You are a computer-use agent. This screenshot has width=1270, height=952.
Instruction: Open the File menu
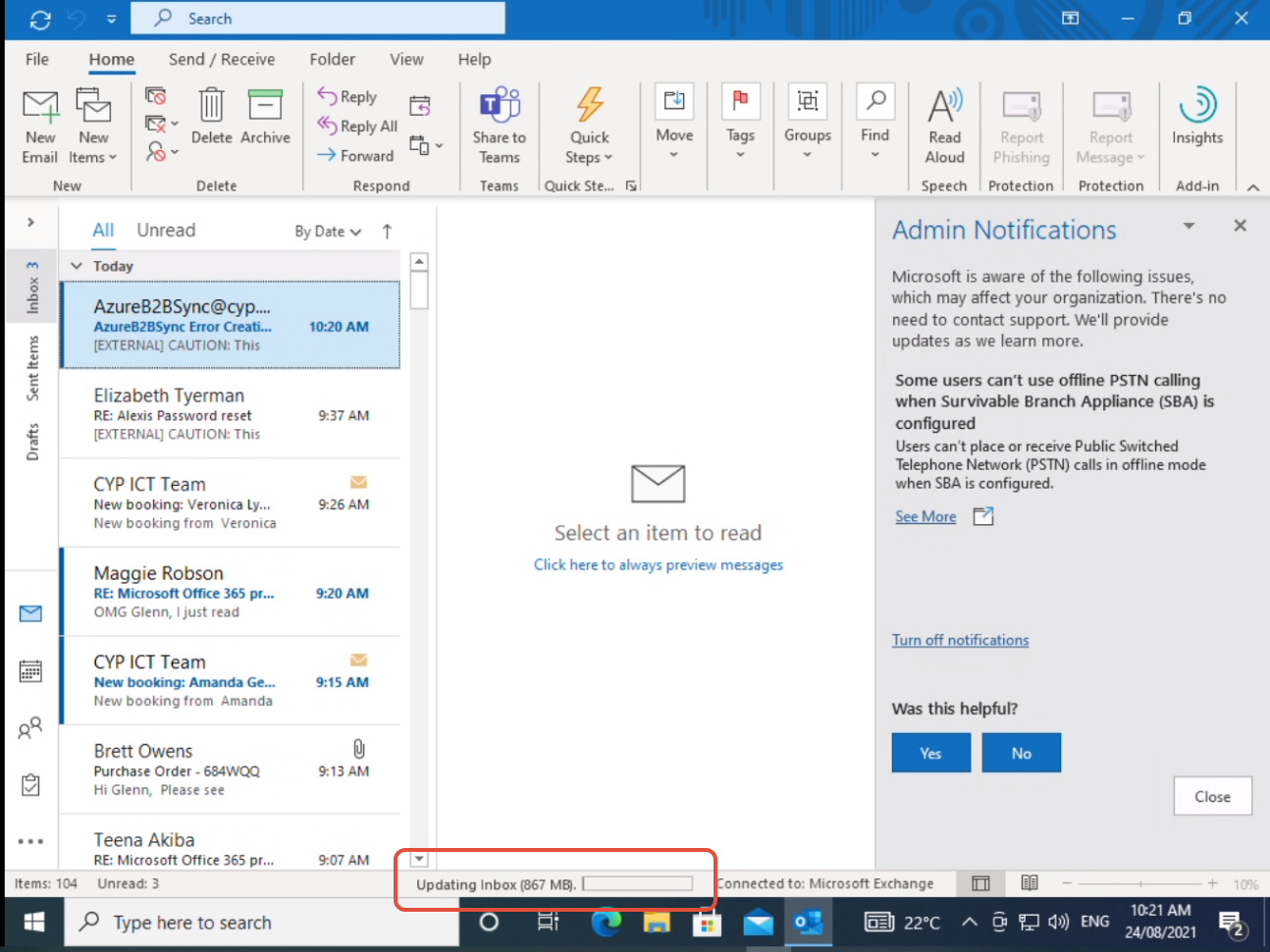37,59
